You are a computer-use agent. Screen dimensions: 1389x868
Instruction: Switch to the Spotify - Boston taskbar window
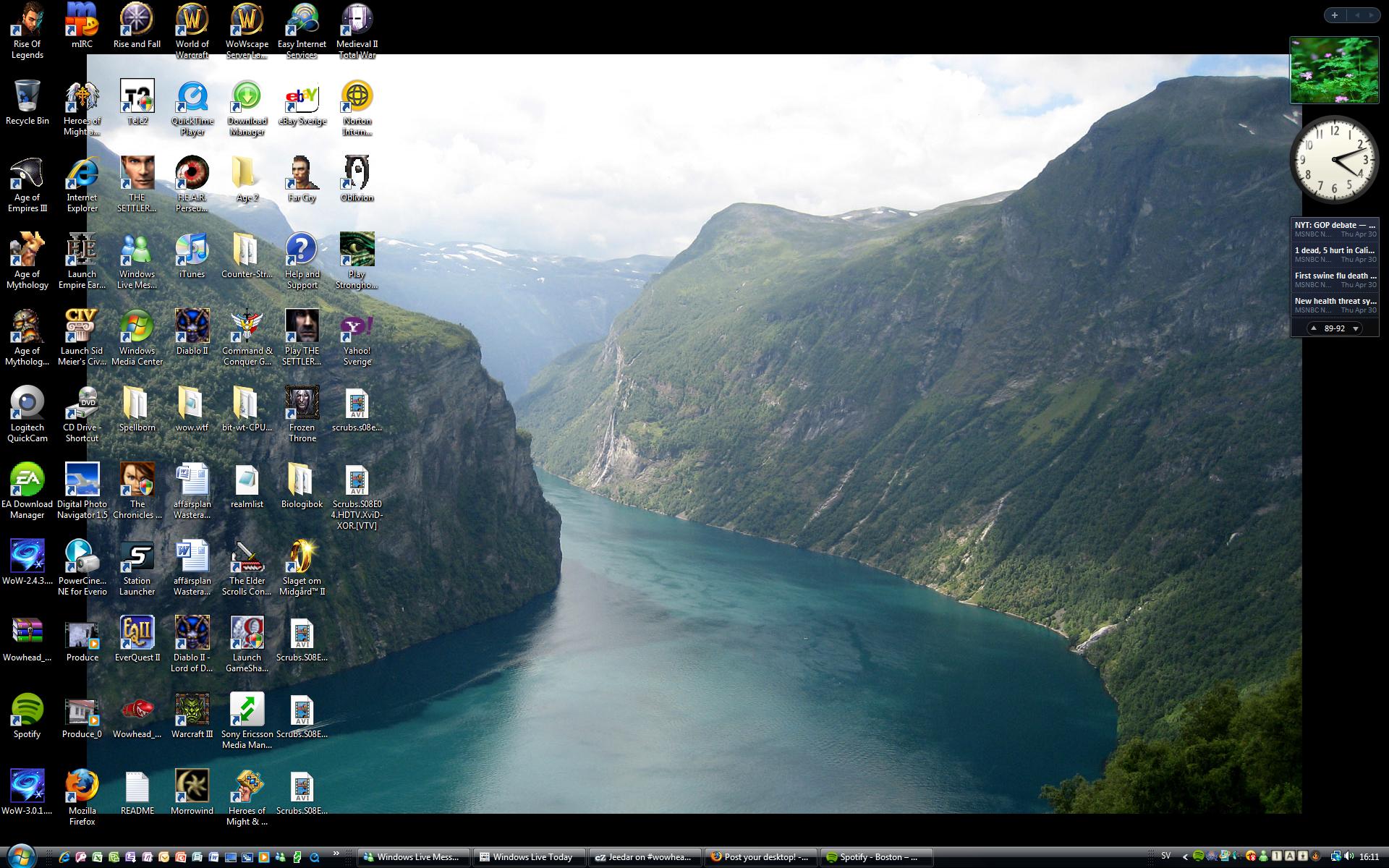pyautogui.click(x=877, y=857)
